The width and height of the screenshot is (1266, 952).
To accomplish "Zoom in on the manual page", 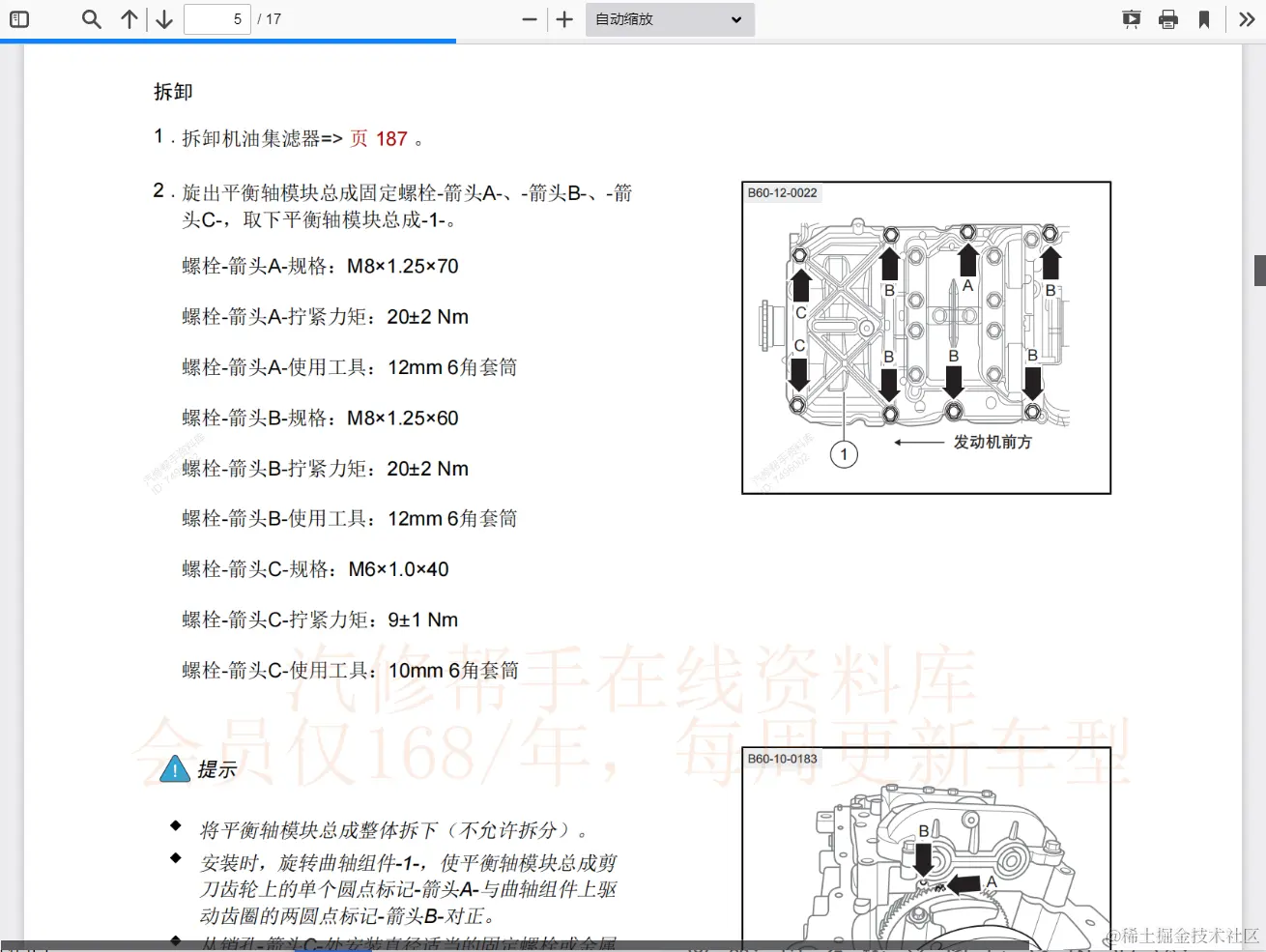I will (x=564, y=18).
